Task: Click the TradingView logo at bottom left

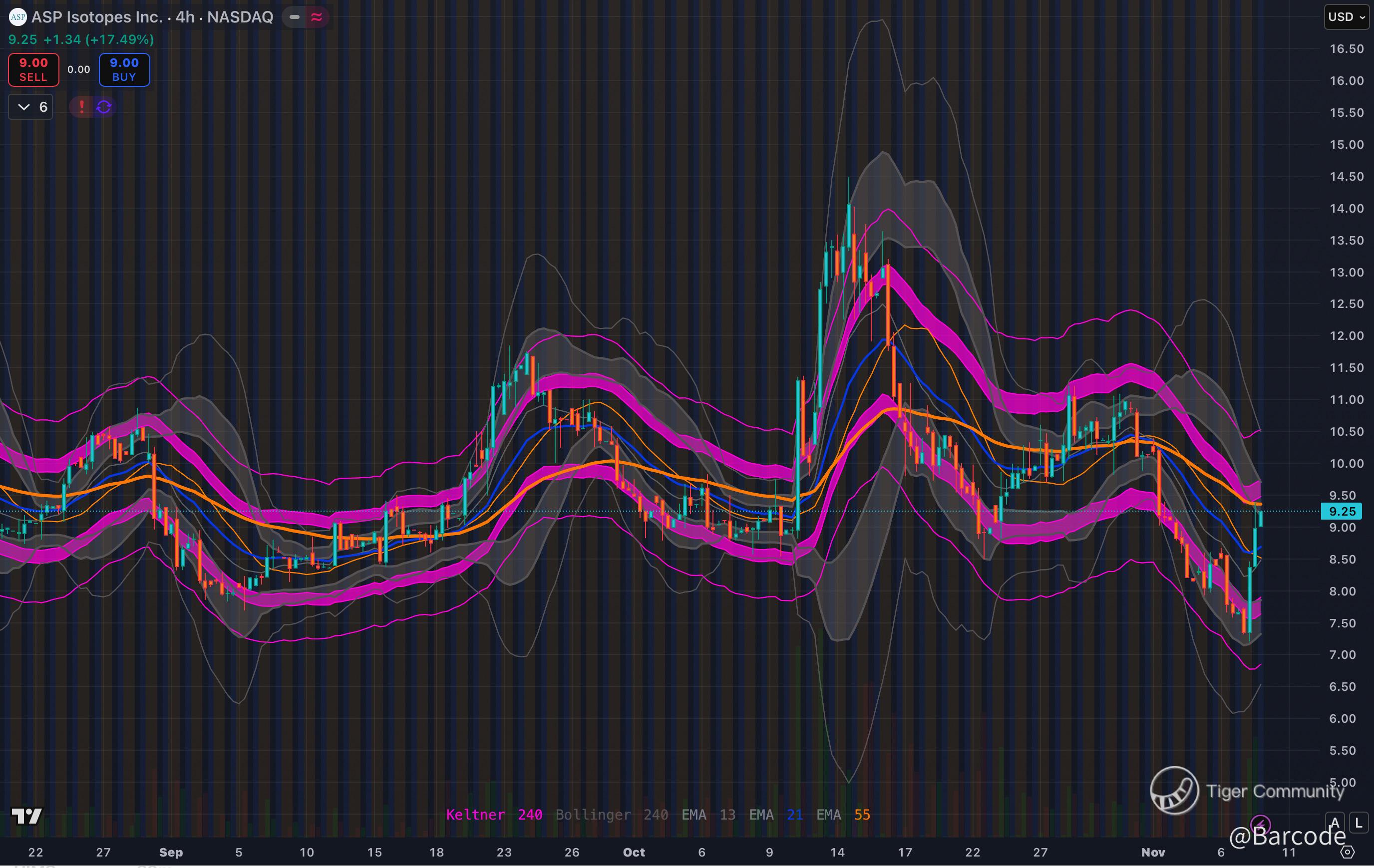Action: point(27,816)
